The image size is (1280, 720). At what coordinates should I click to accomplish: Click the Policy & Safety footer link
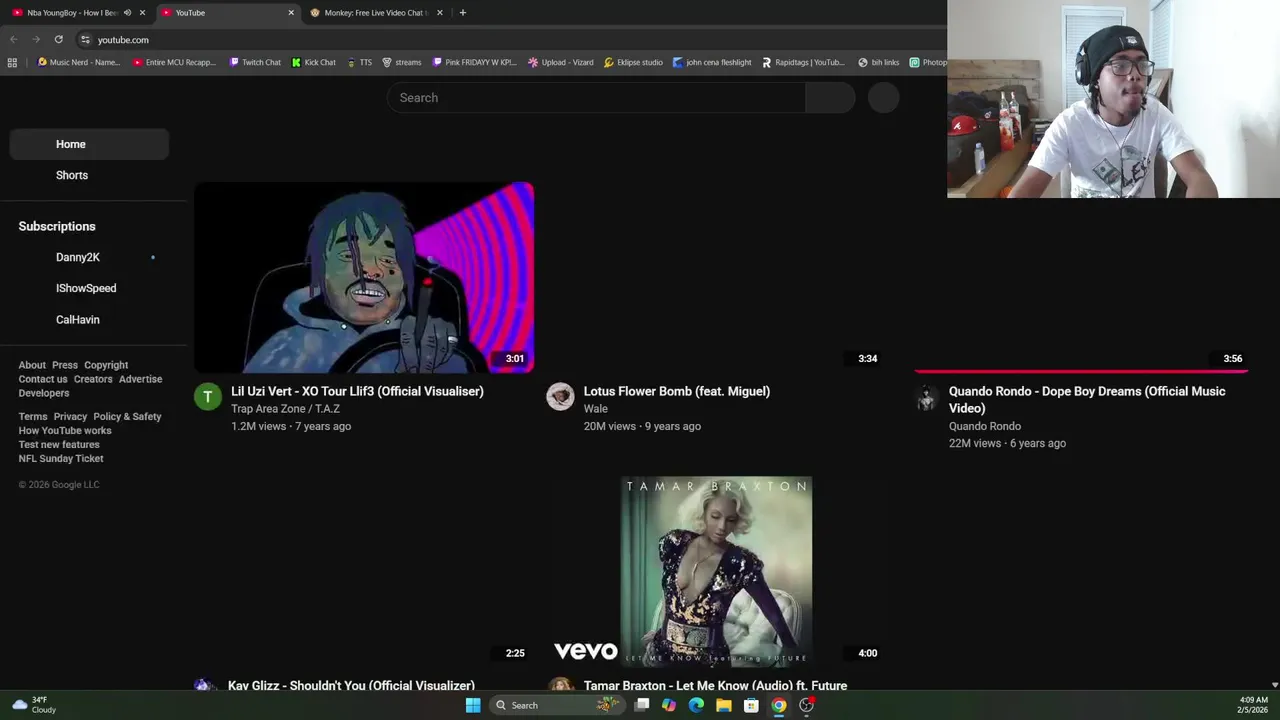[x=127, y=416]
